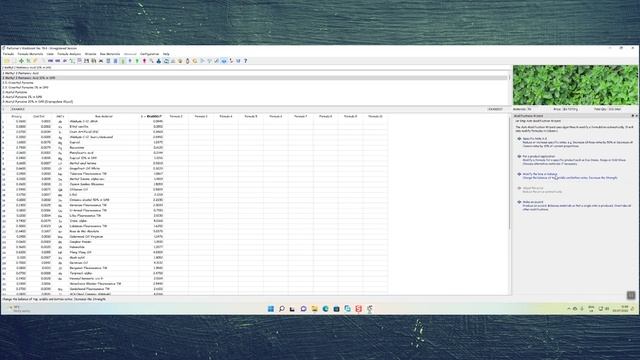Click the green plus toolbar icon
This screenshot has height=360, width=640.
[x=21, y=61]
